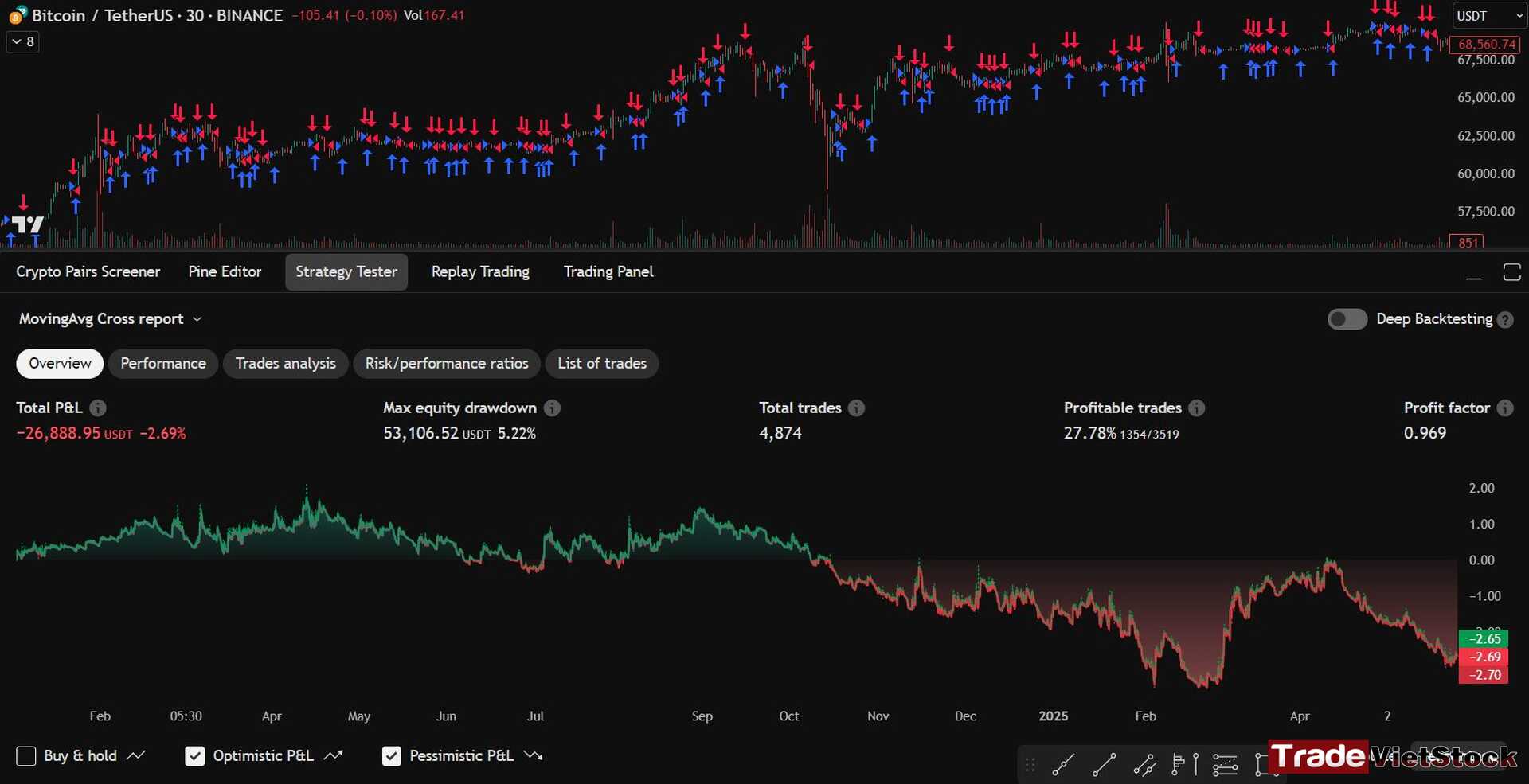Open the Trades analysis section
Image resolution: width=1529 pixels, height=784 pixels.
click(286, 363)
